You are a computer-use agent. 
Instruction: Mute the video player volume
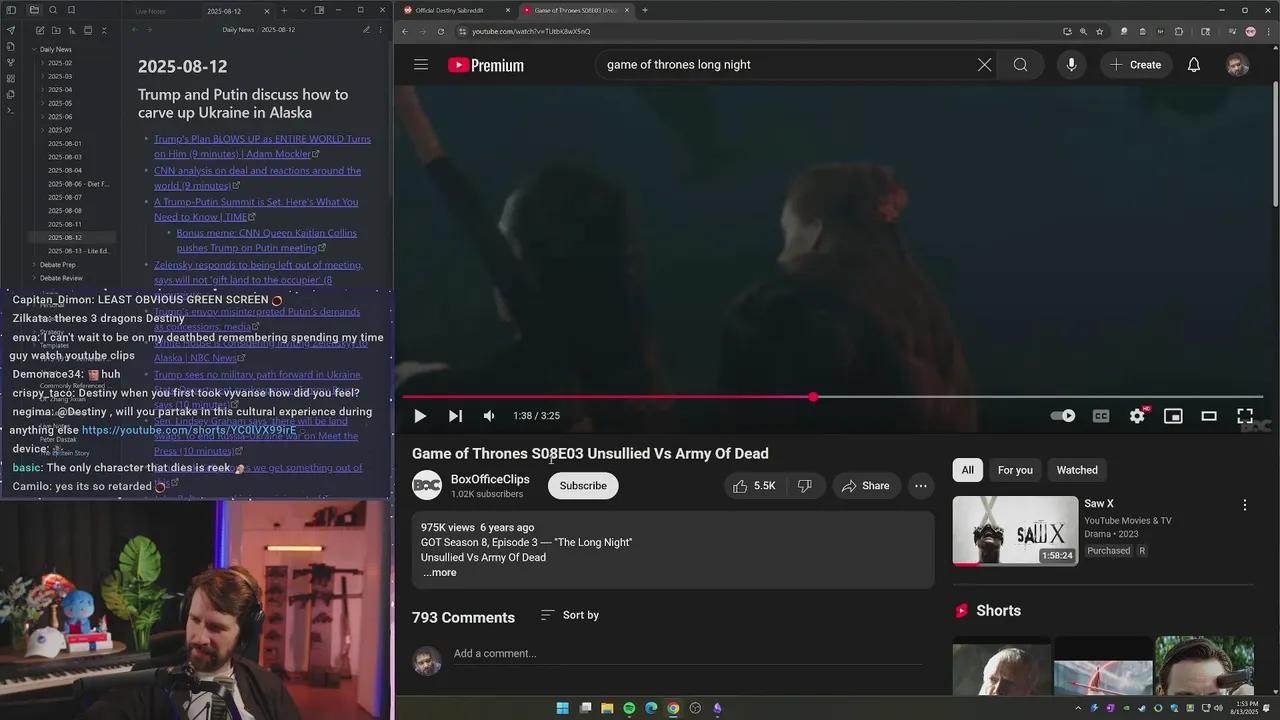tap(489, 416)
